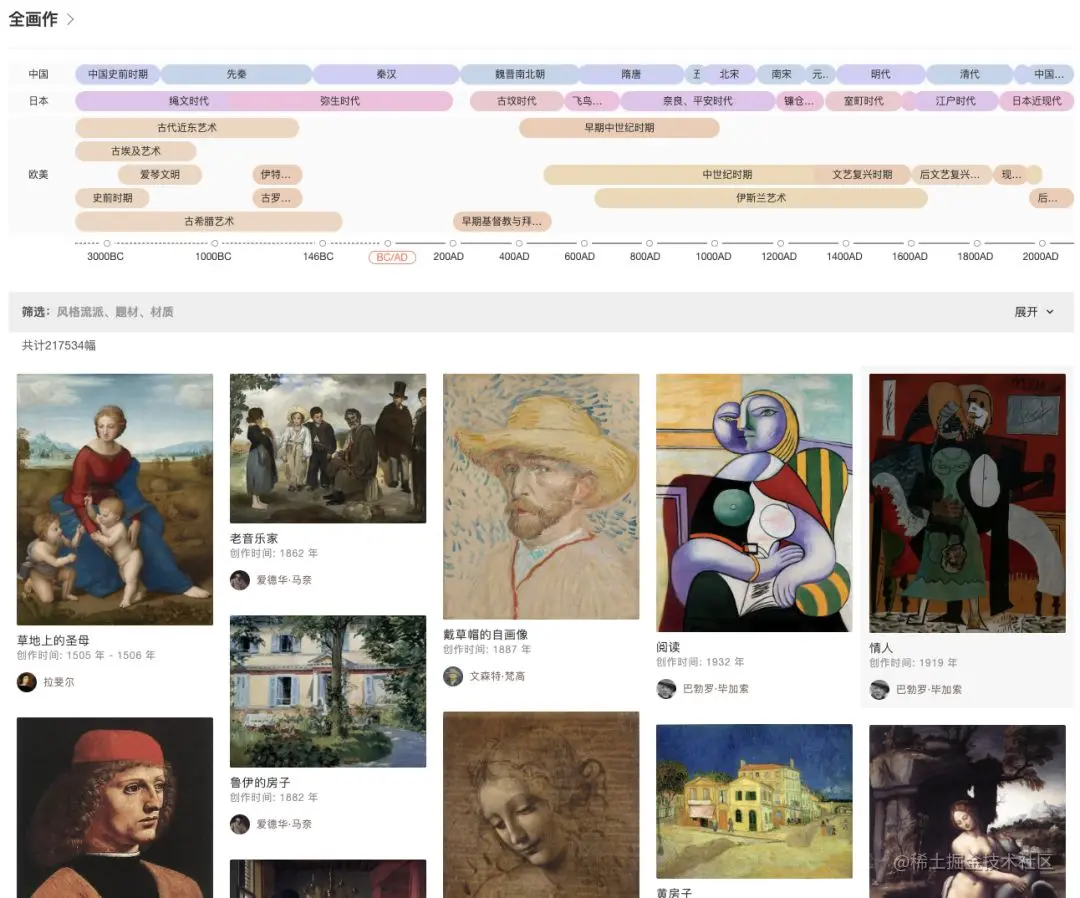Choose the 江户时代 period pill
1080x898 pixels.
[955, 101]
